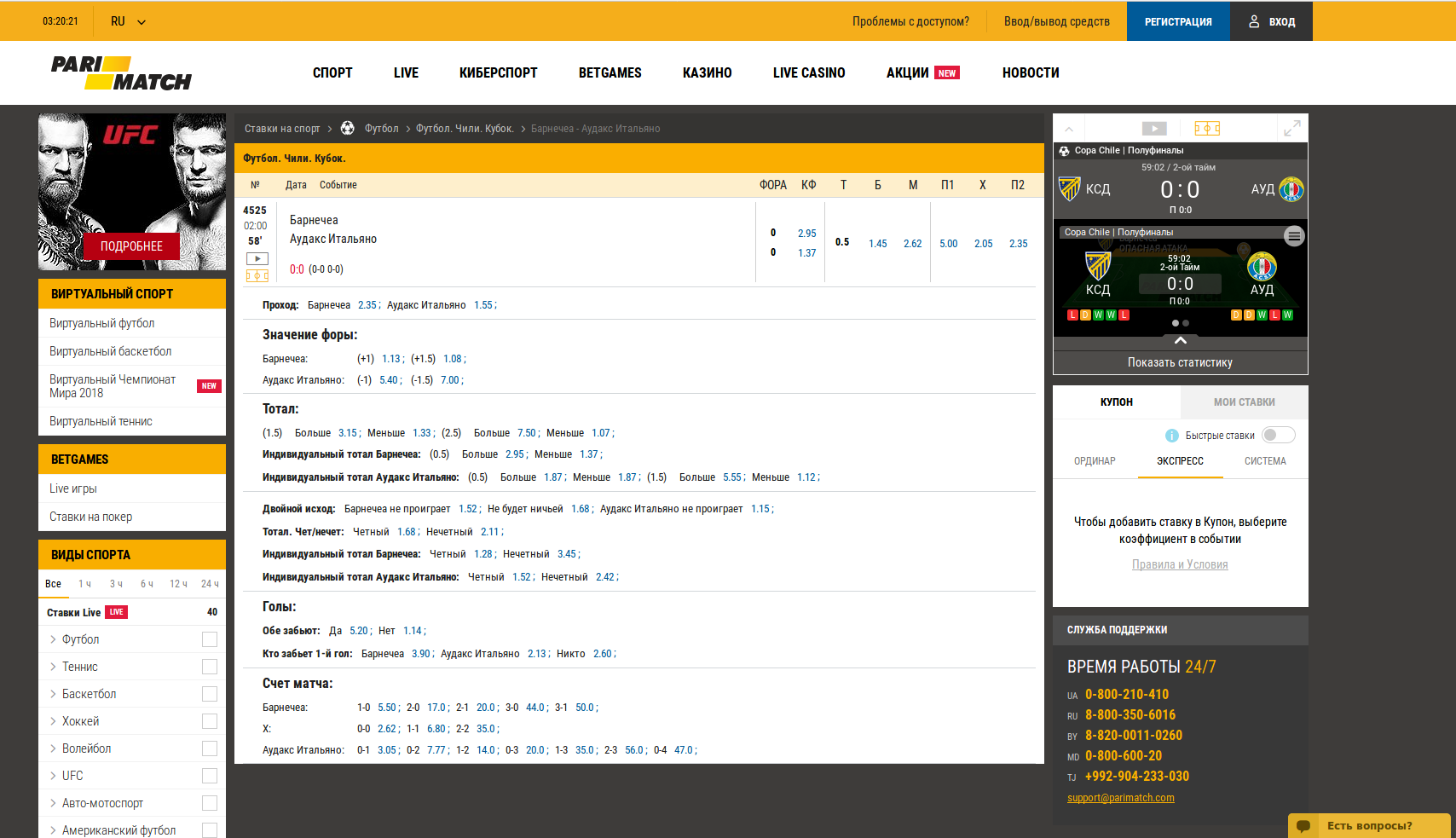Open Правила и Условия link
The width and height of the screenshot is (1456, 838).
pos(1180,564)
